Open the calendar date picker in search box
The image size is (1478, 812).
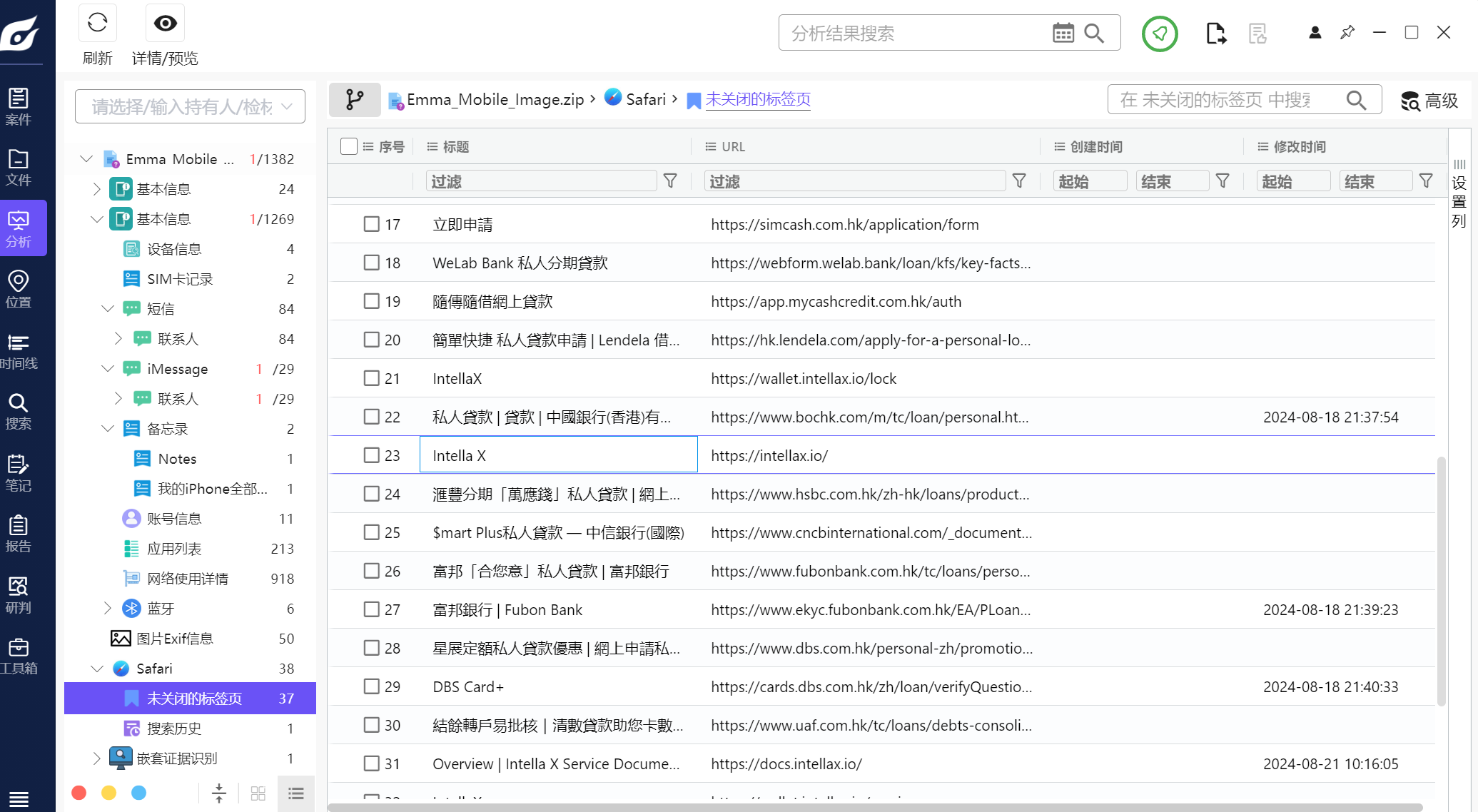pos(1063,33)
